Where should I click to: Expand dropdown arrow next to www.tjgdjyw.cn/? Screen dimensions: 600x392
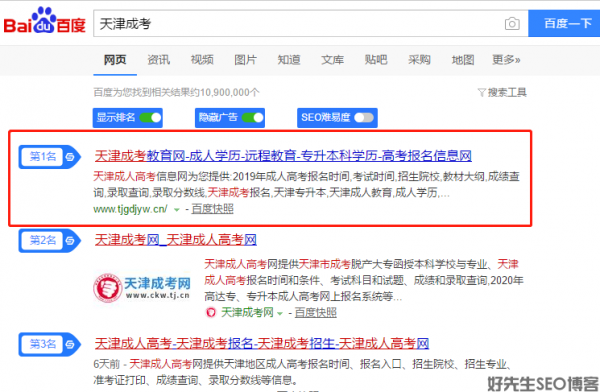pyautogui.click(x=177, y=210)
